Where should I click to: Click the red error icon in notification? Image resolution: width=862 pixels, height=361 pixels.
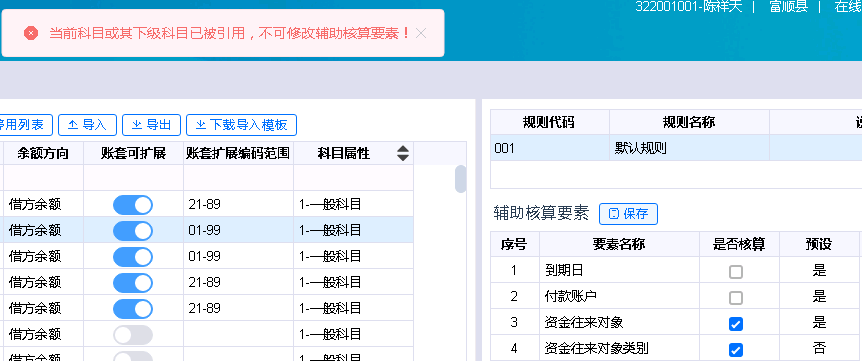31,34
